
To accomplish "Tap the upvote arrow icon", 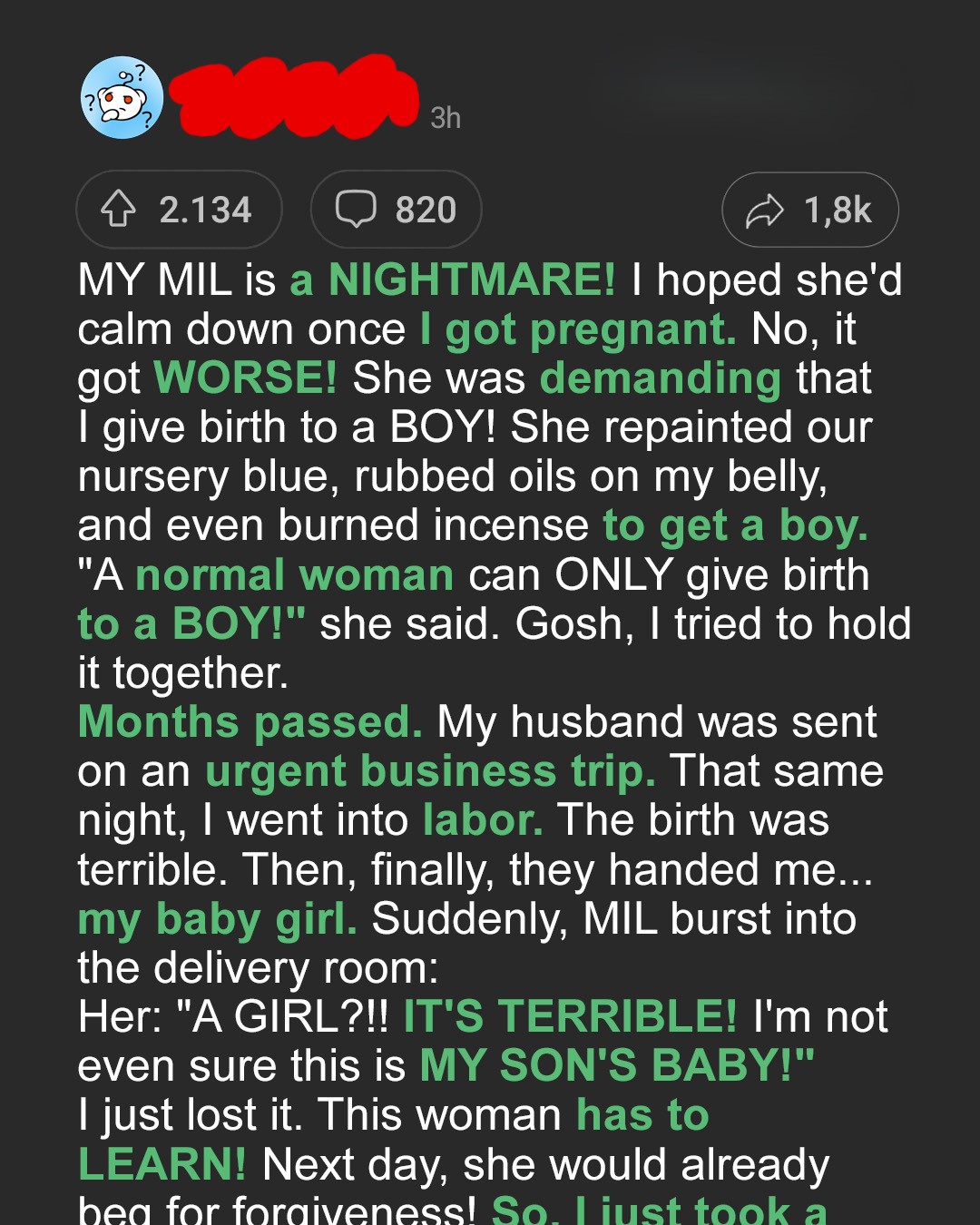I will click(x=118, y=209).
